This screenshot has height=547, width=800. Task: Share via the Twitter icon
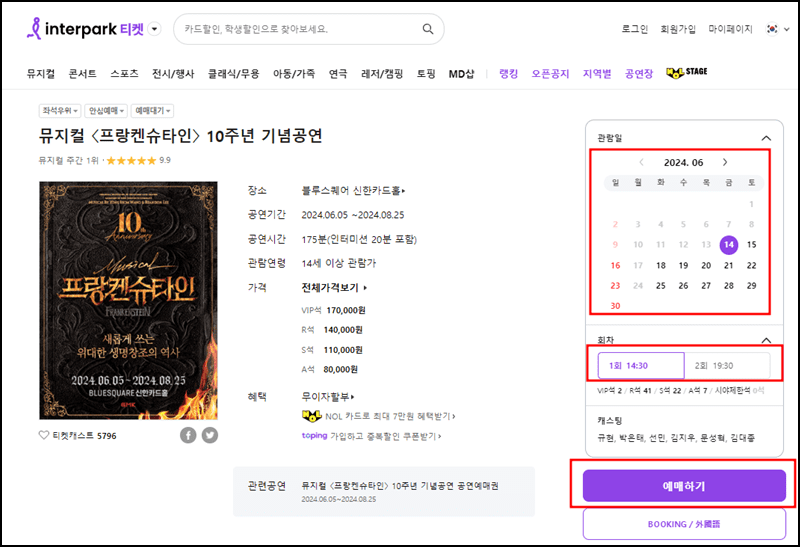(x=210, y=435)
